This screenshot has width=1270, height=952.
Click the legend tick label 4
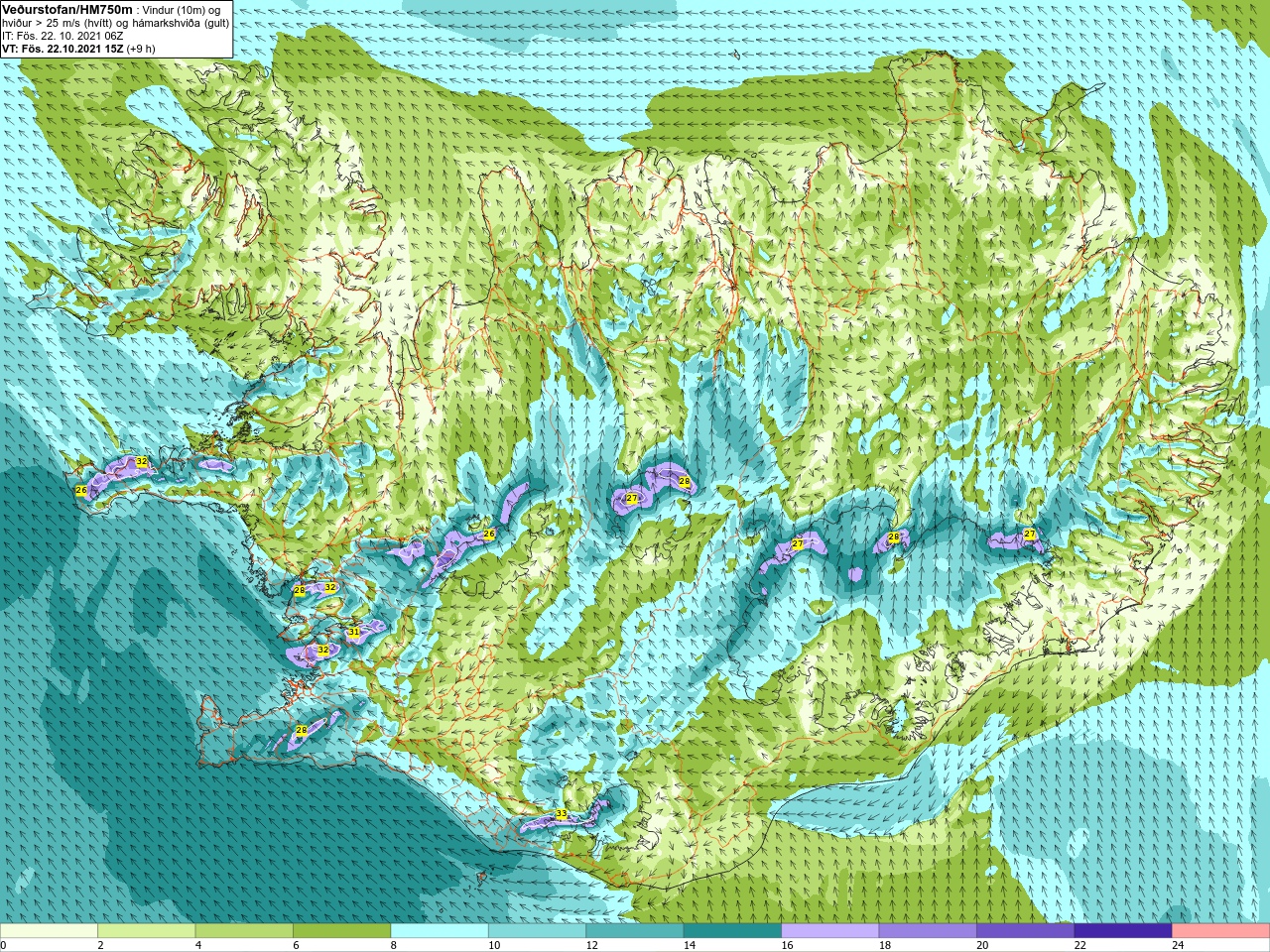click(198, 945)
